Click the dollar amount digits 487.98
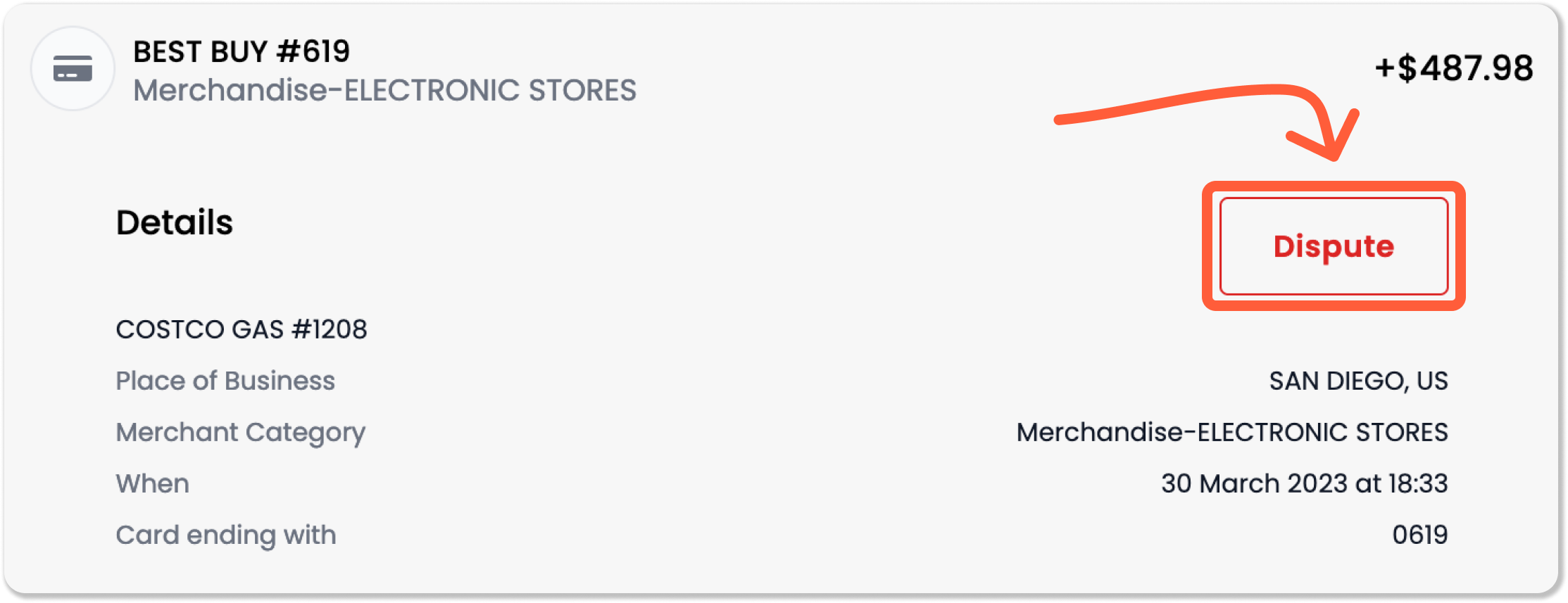The width and height of the screenshot is (1568, 603). [1476, 68]
